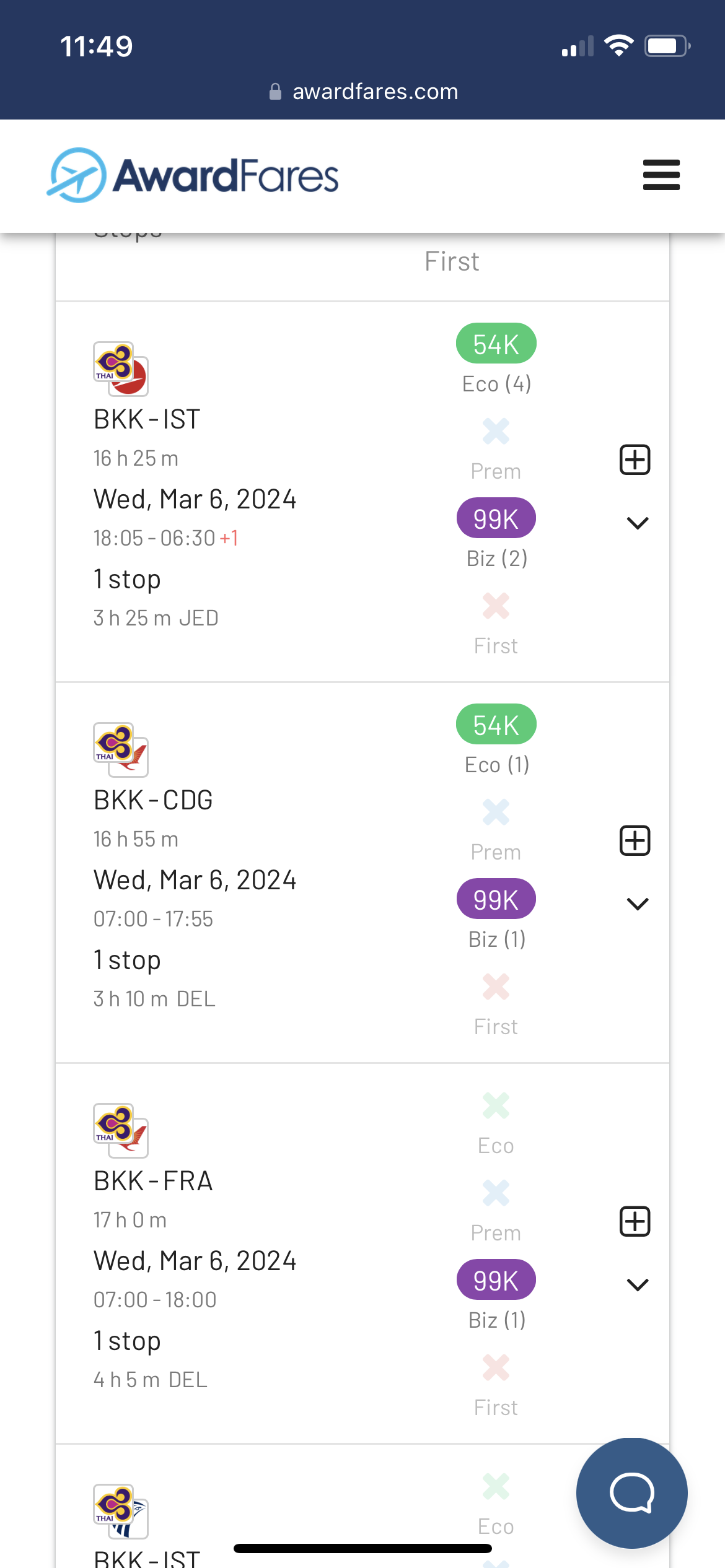Image resolution: width=725 pixels, height=1568 pixels.
Task: Click airline logo on BKK-CDG flight
Action: (120, 749)
